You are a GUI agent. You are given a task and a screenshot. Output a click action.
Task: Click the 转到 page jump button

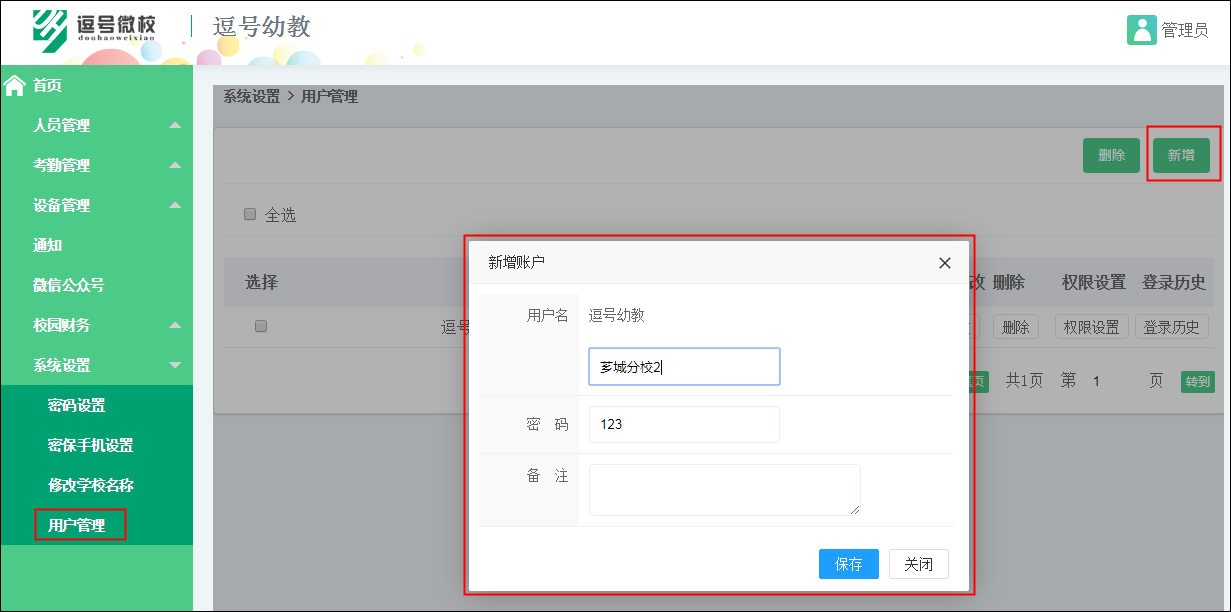pos(1196,381)
